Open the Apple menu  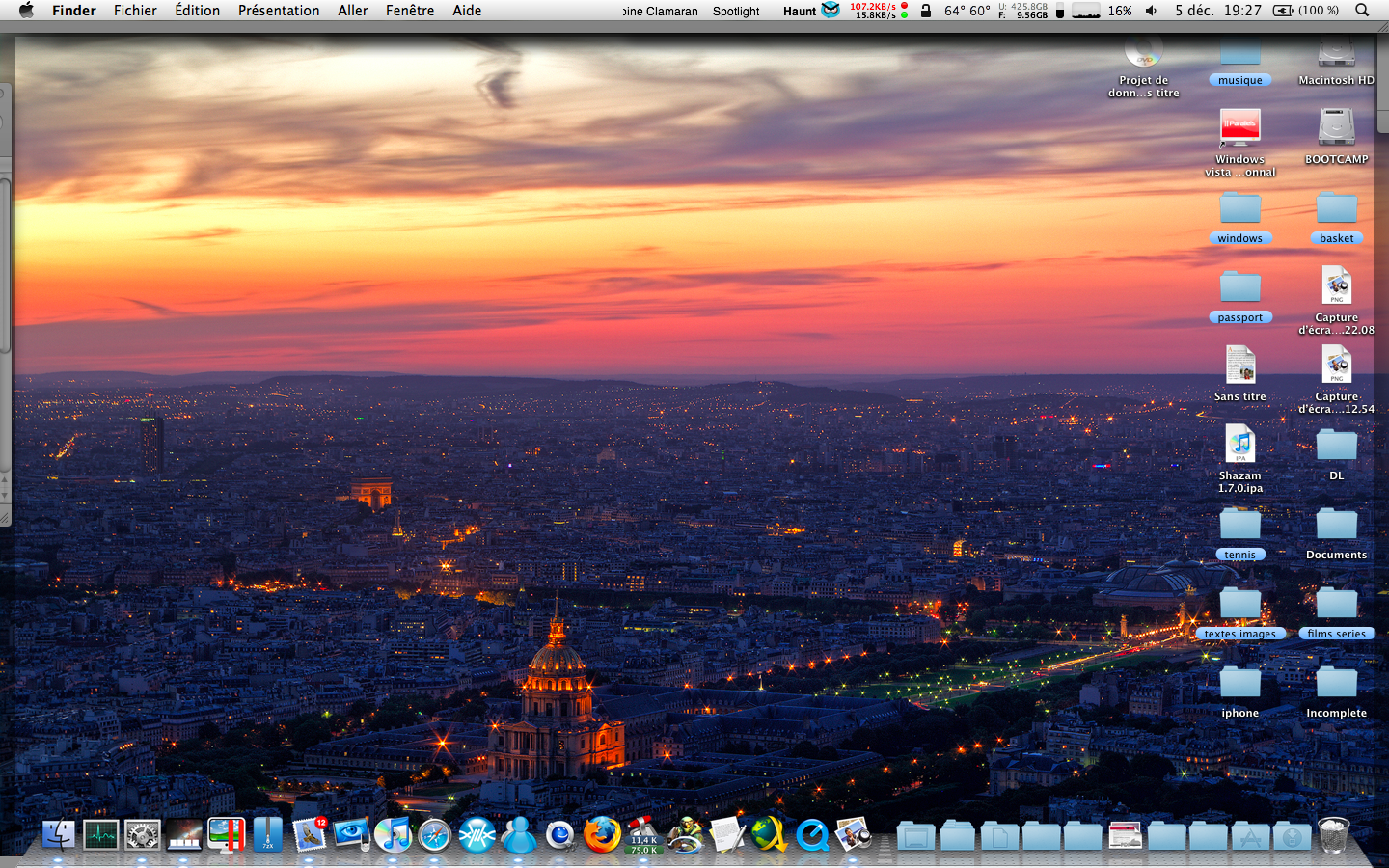[x=26, y=11]
